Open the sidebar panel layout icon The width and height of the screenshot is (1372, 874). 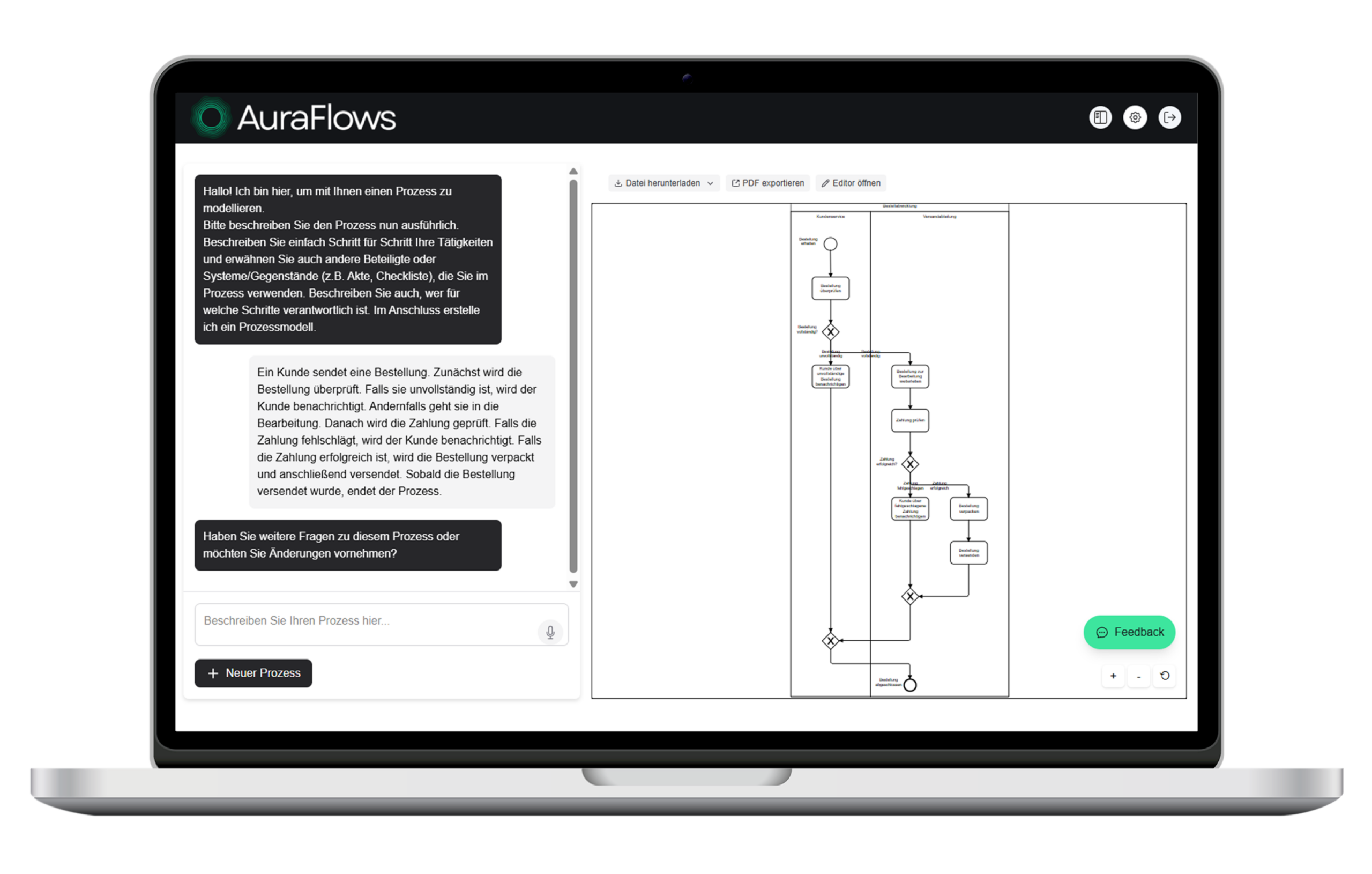1100,117
